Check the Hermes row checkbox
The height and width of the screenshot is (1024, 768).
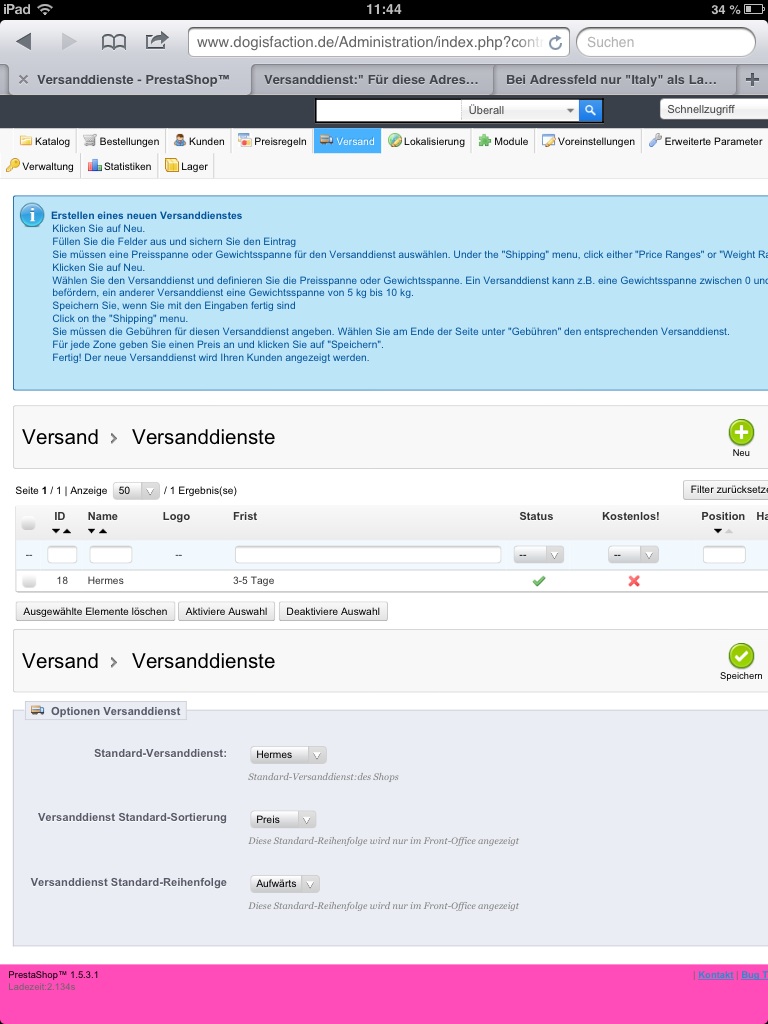(29, 581)
